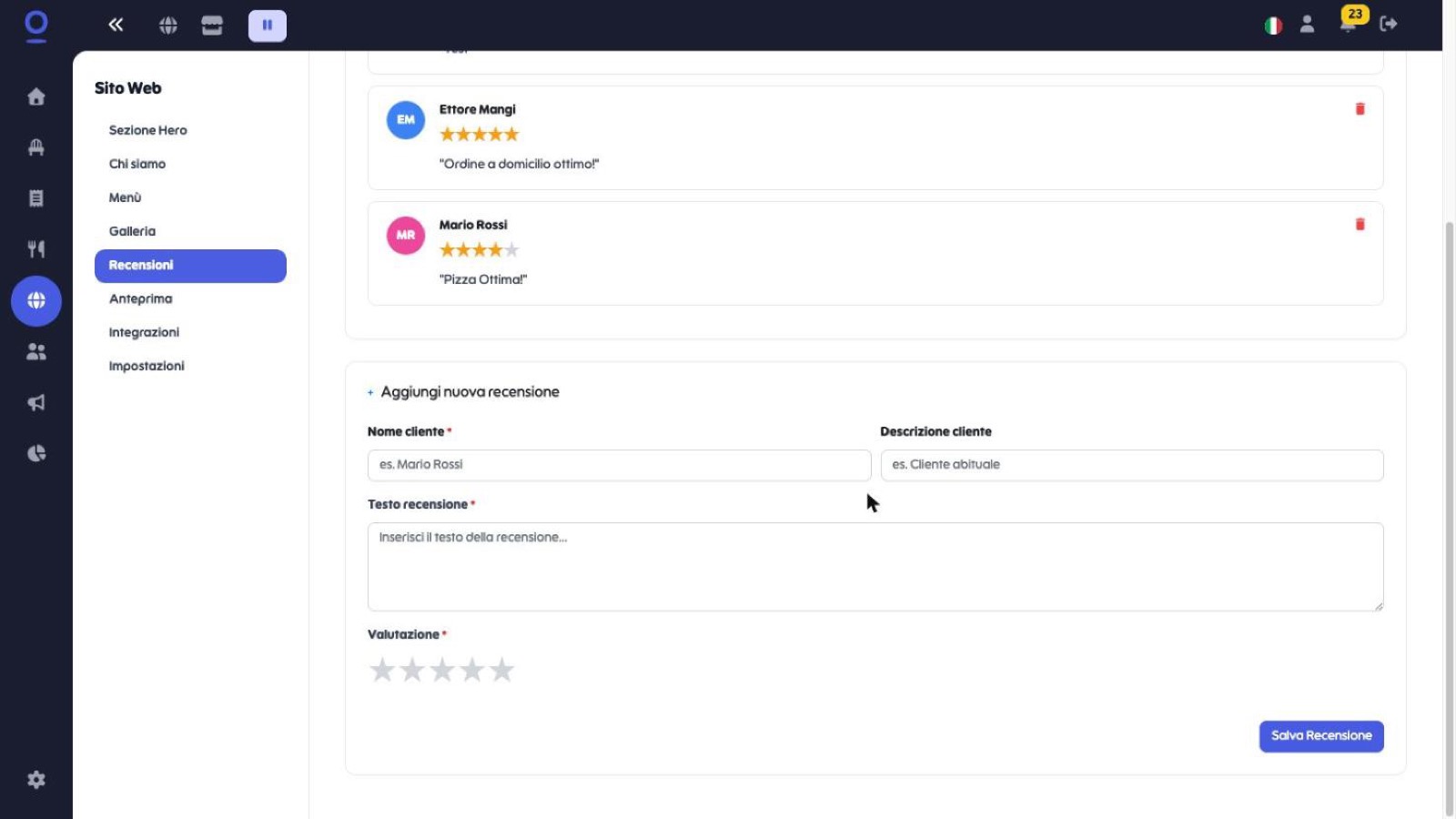Select the highlighted website globe sidebar icon
The image size is (1456, 819).
(x=36, y=300)
